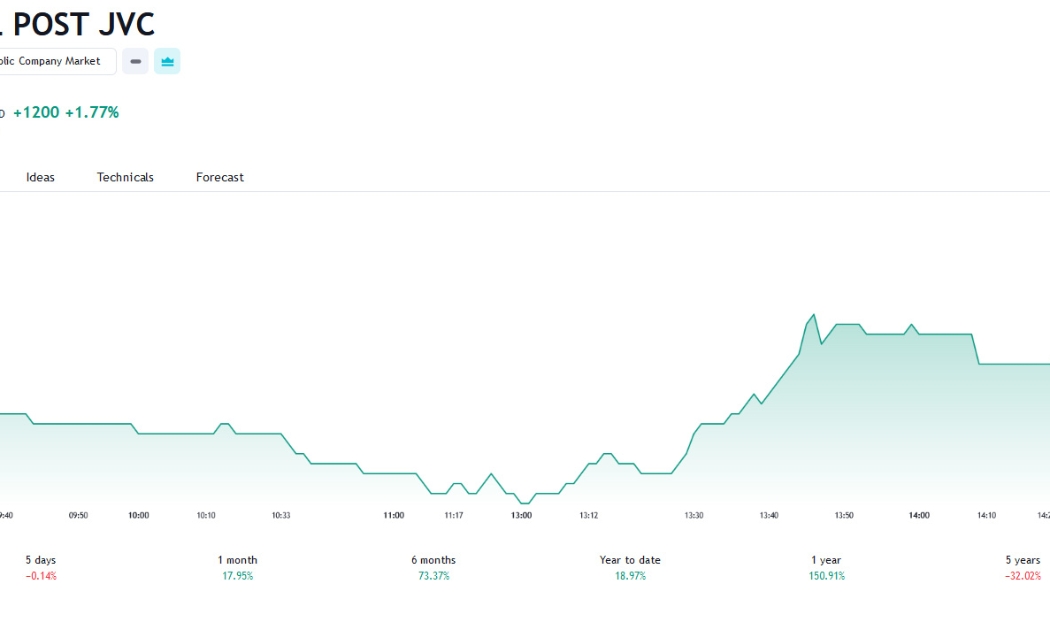Click the 14:00 time axis label

(x=919, y=516)
